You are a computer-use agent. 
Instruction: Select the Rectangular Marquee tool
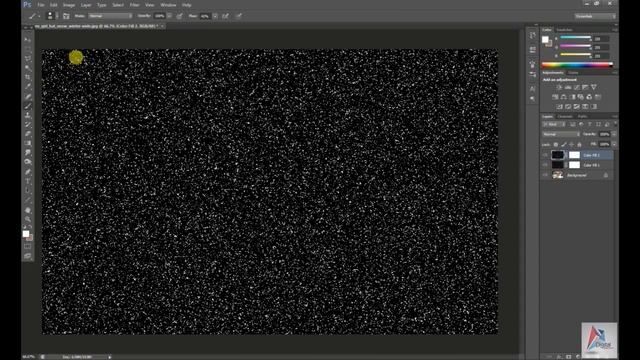pyautogui.click(x=28, y=49)
